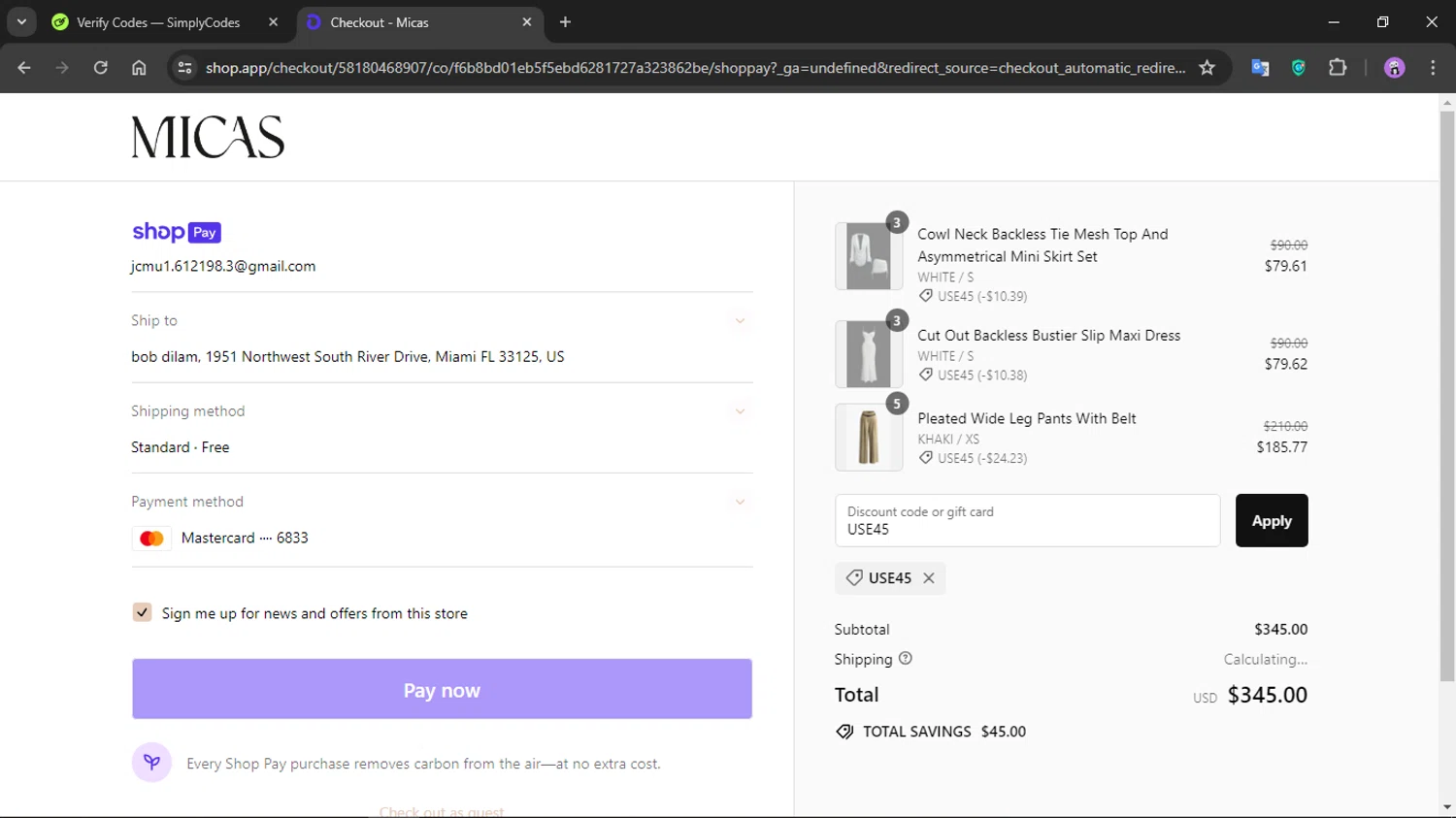The image size is (1456, 818).
Task: Reload the checkout page
Action: click(100, 68)
